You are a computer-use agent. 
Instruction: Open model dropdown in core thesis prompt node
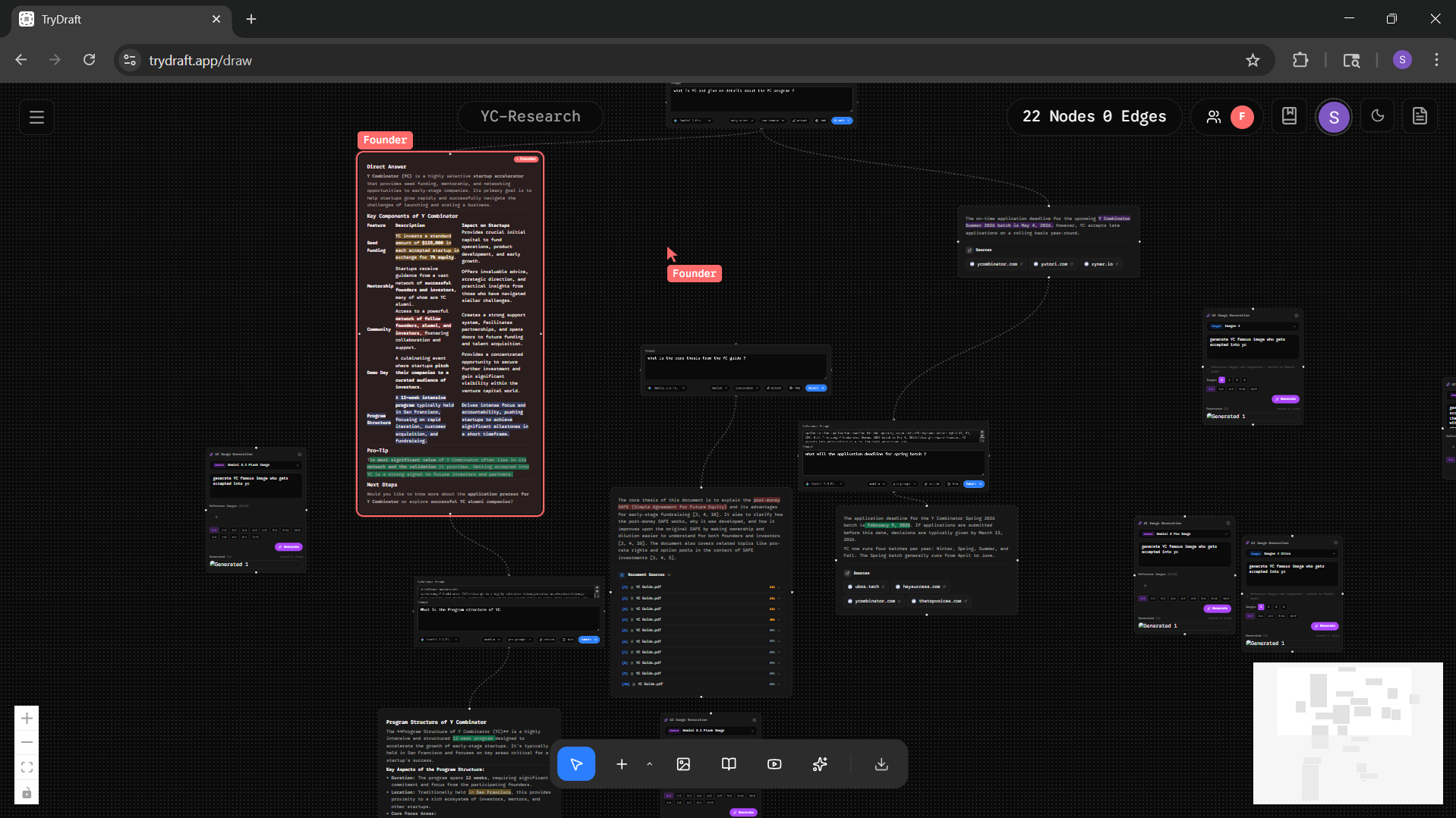pos(667,388)
